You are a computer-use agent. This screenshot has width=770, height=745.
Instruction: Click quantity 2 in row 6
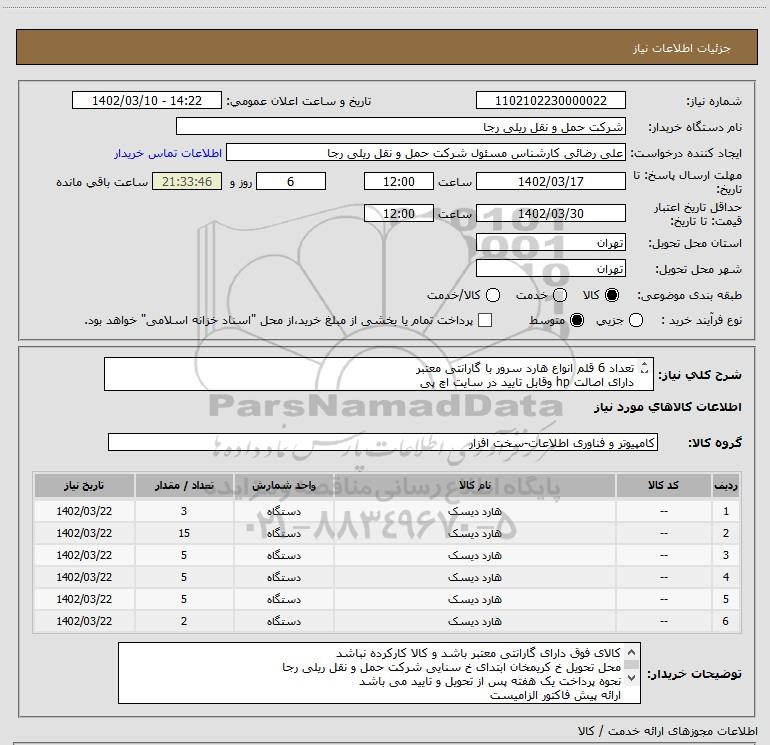pyautogui.click(x=184, y=621)
